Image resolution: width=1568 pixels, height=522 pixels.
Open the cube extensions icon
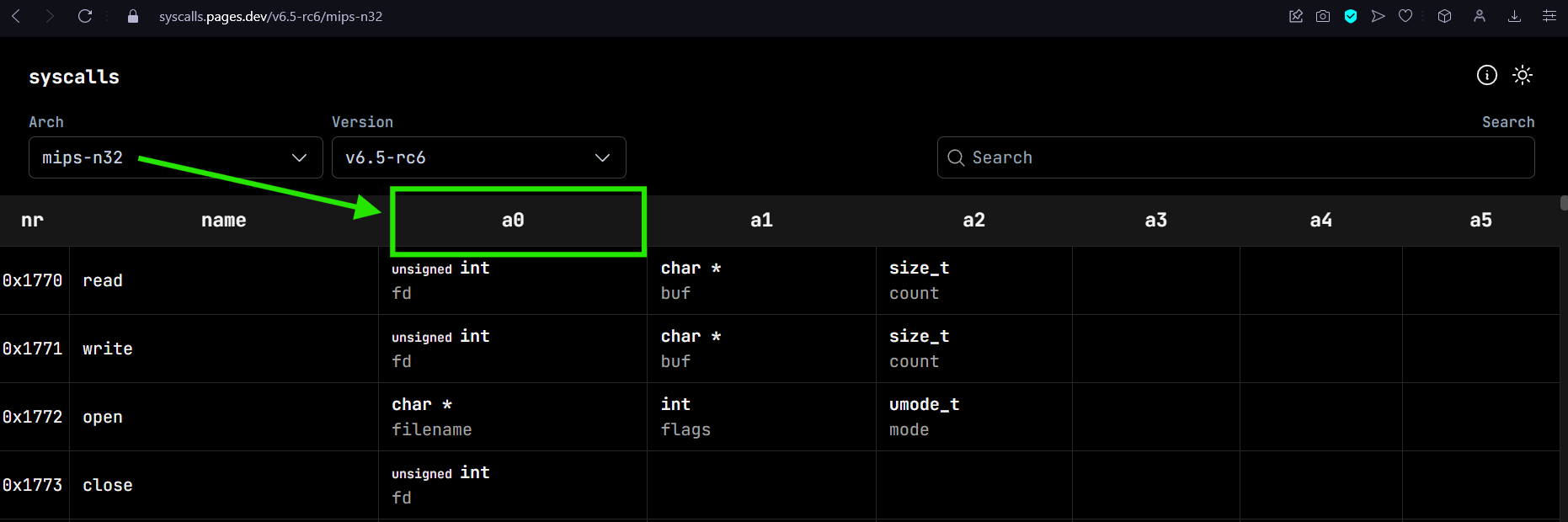1444,16
